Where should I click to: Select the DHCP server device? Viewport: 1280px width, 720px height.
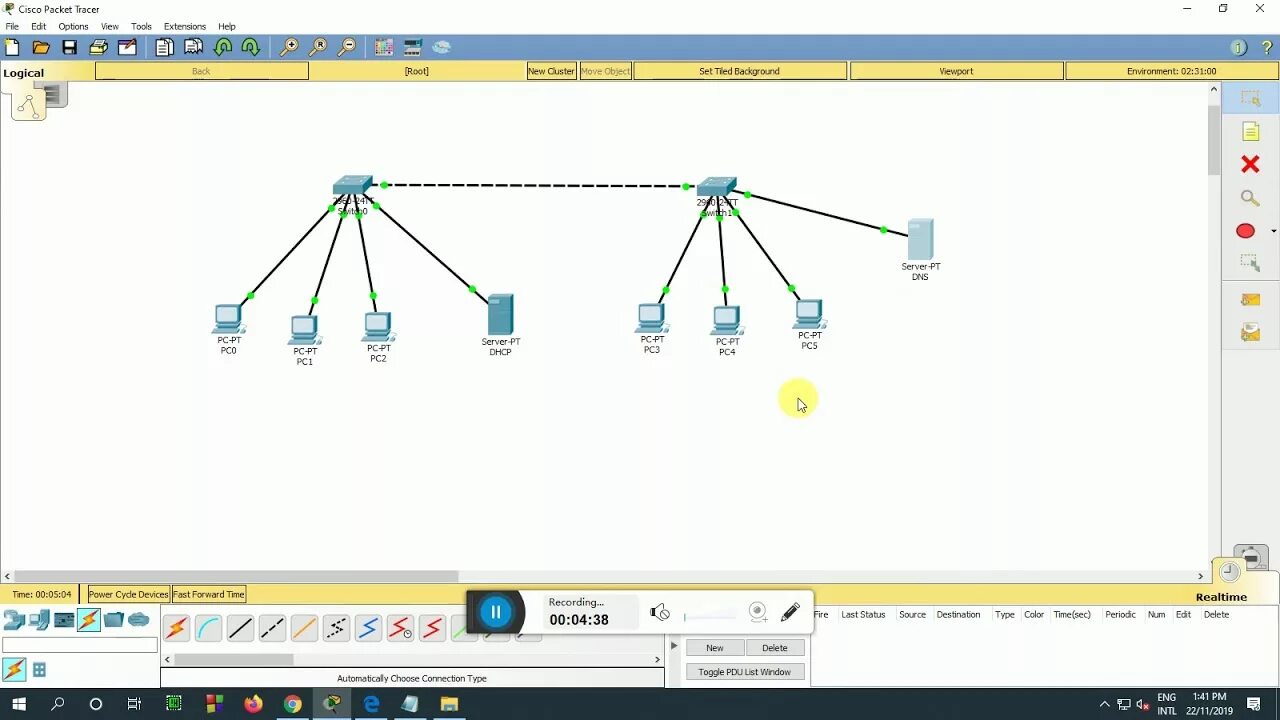500,315
